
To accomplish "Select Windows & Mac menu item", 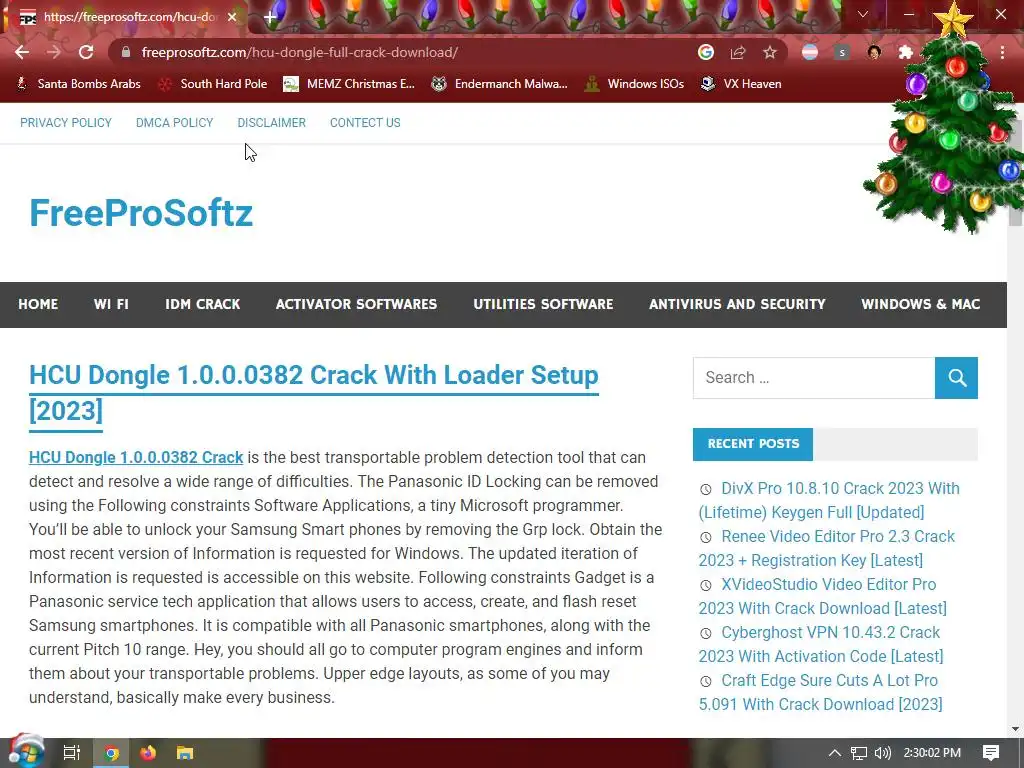I will click(921, 304).
